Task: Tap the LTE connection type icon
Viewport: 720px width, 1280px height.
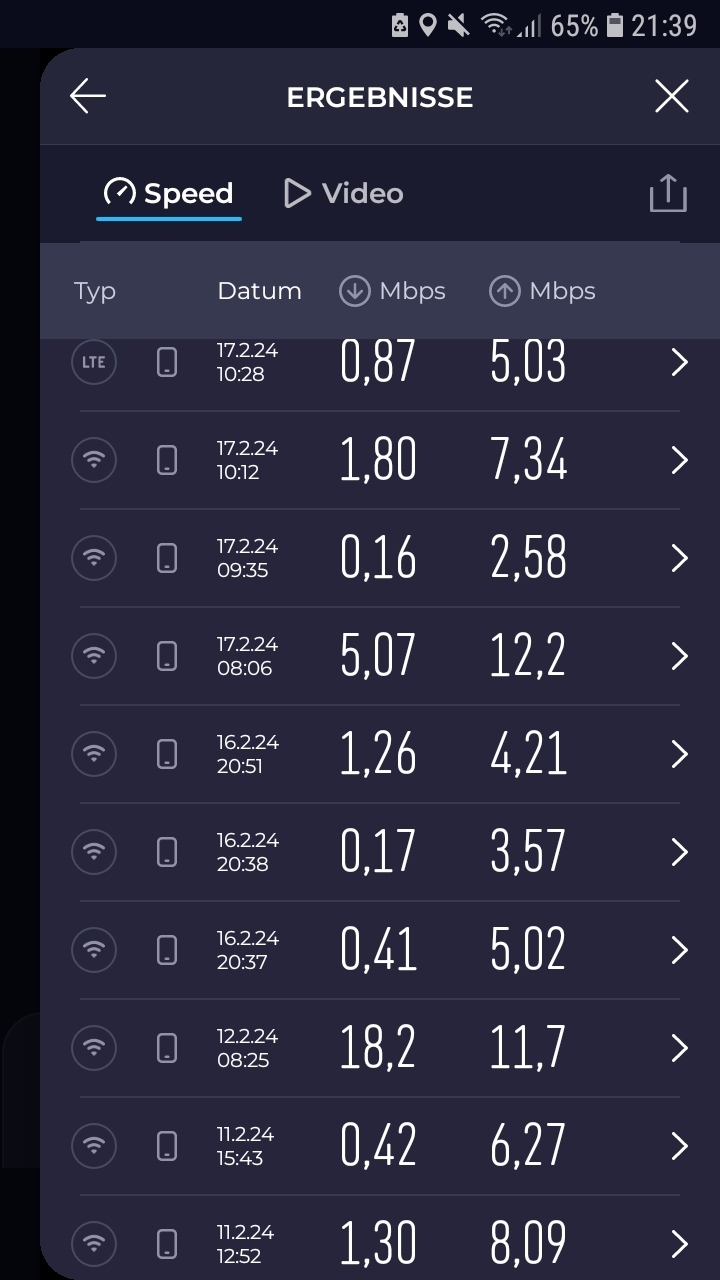Action: 94,362
